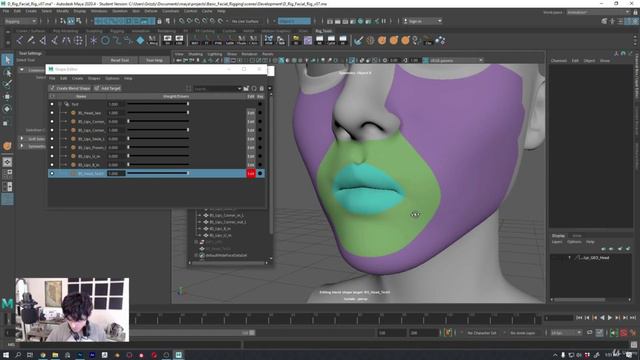Click red Edit button on BS_Head_Teeth row
This screenshot has width=640, height=360.
pos(251,173)
